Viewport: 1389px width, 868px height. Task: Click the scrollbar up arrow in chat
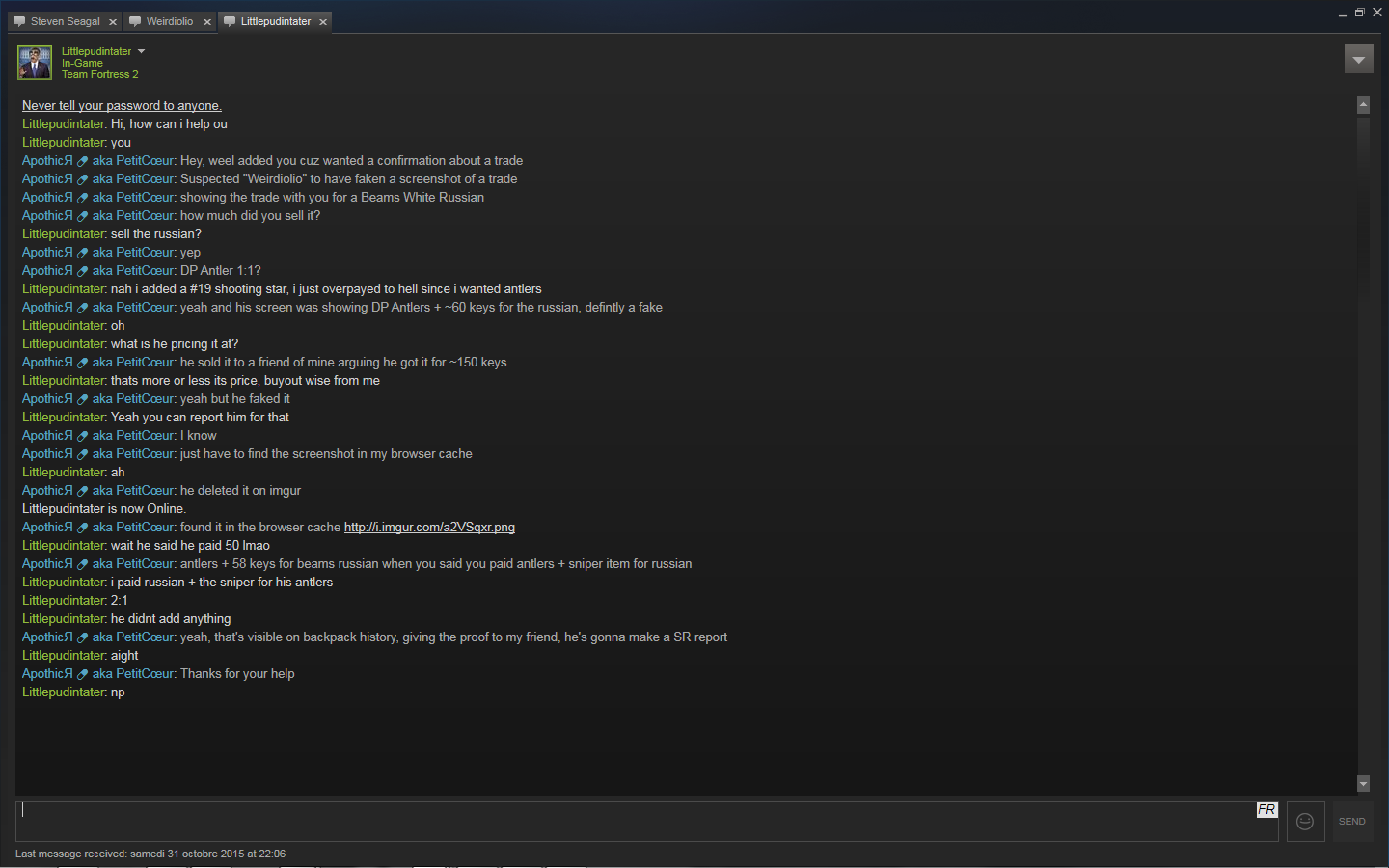click(1363, 104)
